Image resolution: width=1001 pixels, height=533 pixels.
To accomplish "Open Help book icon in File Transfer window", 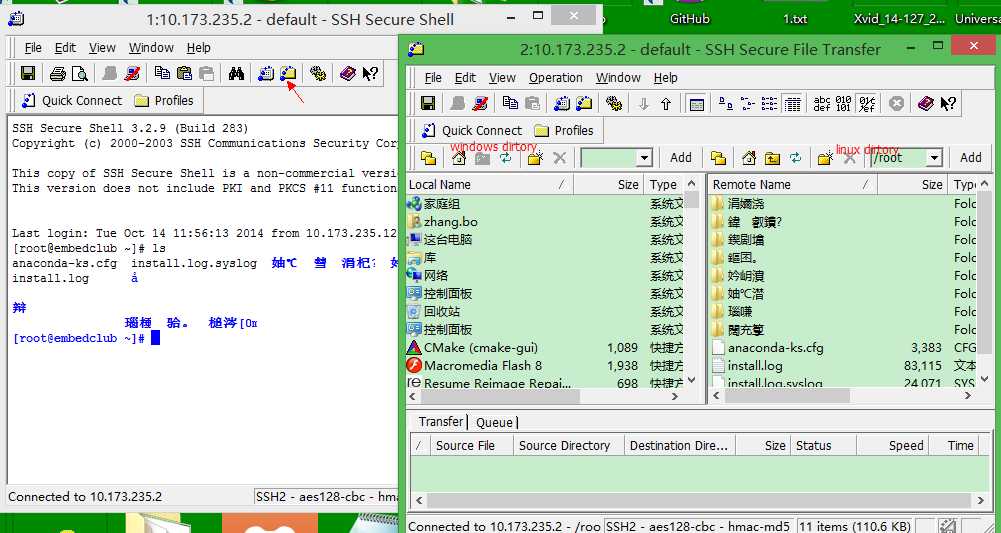I will click(x=926, y=103).
